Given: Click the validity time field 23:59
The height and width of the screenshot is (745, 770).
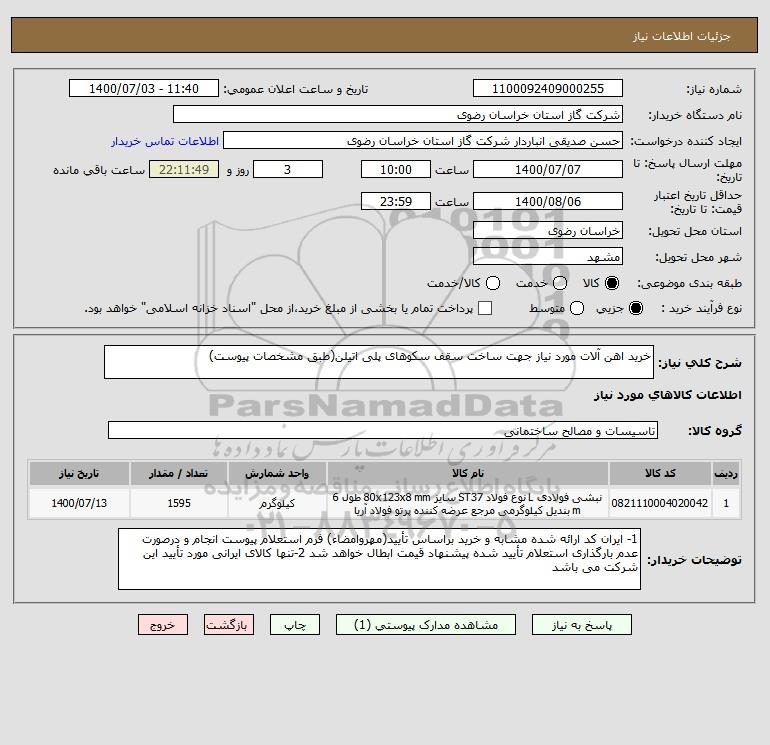Looking at the screenshot, I should pyautogui.click(x=396, y=201).
